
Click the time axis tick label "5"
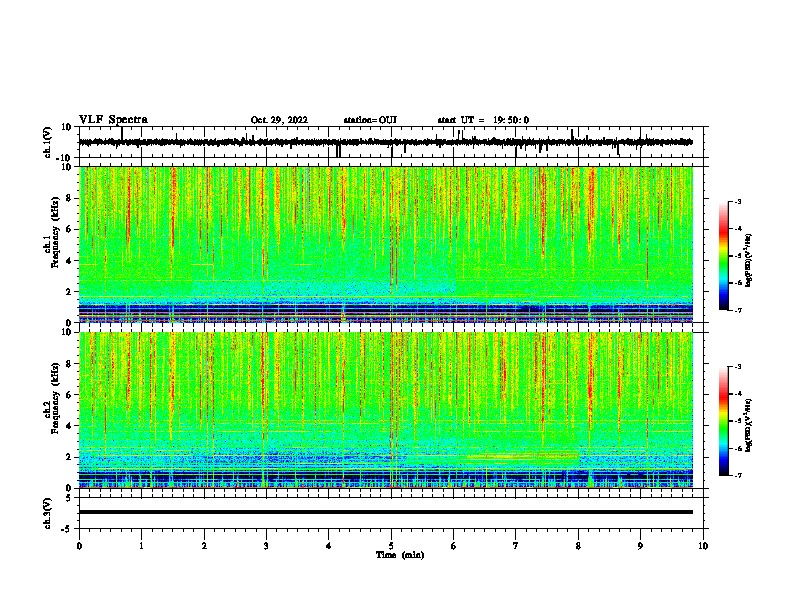391,546
